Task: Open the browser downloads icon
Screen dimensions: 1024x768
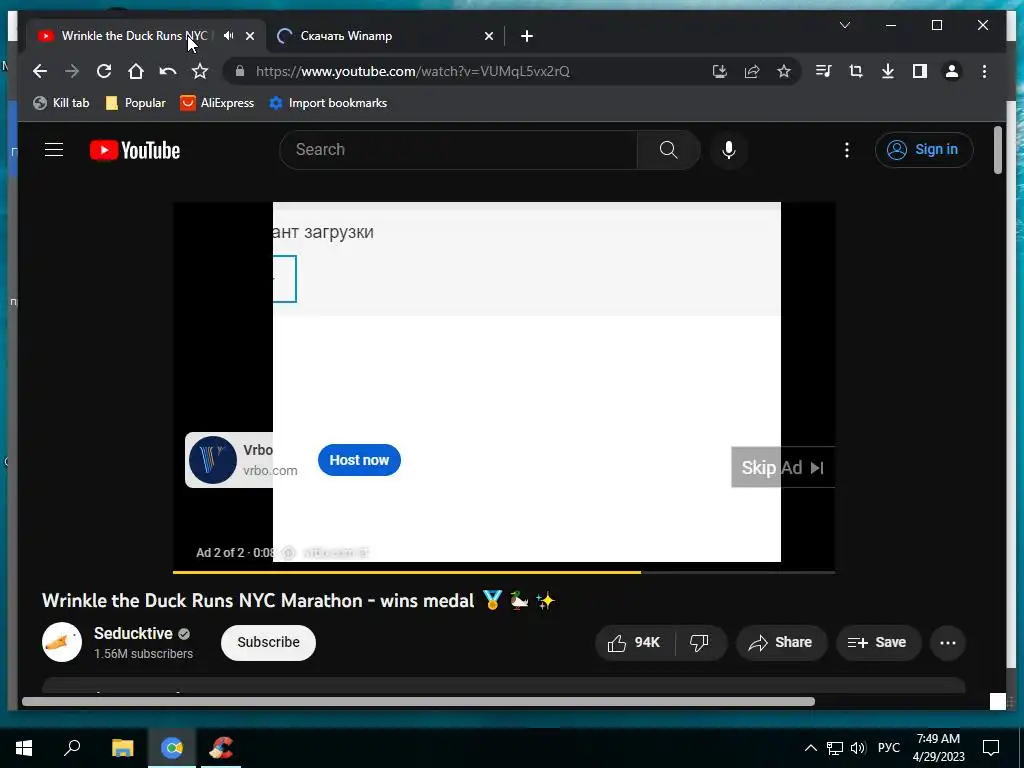Action: [888, 71]
